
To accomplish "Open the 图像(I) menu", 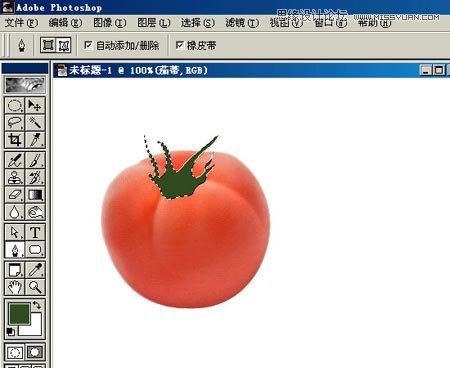I will (x=110, y=23).
